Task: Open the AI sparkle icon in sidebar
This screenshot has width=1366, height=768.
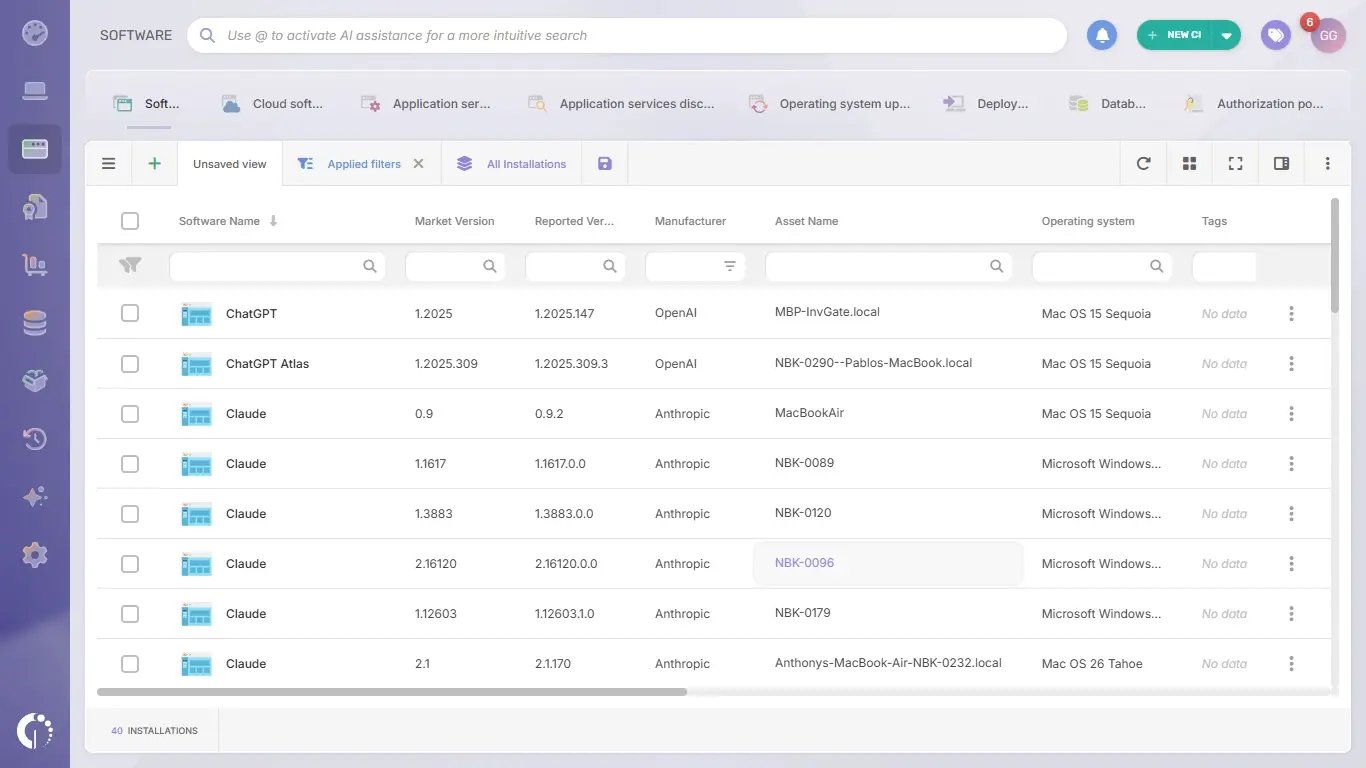Action: pos(35,497)
